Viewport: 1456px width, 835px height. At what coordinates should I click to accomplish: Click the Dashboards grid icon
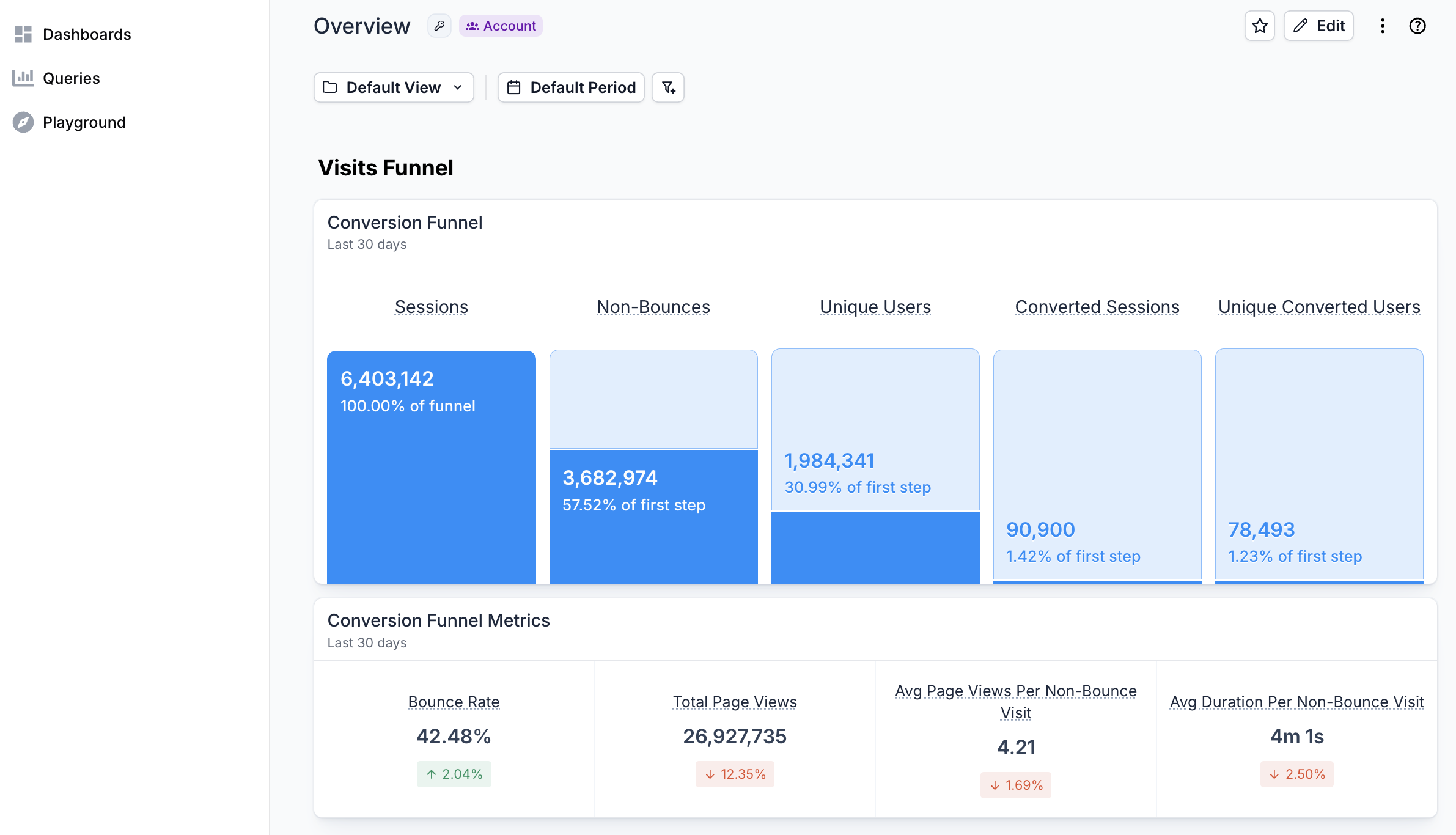[x=23, y=34]
